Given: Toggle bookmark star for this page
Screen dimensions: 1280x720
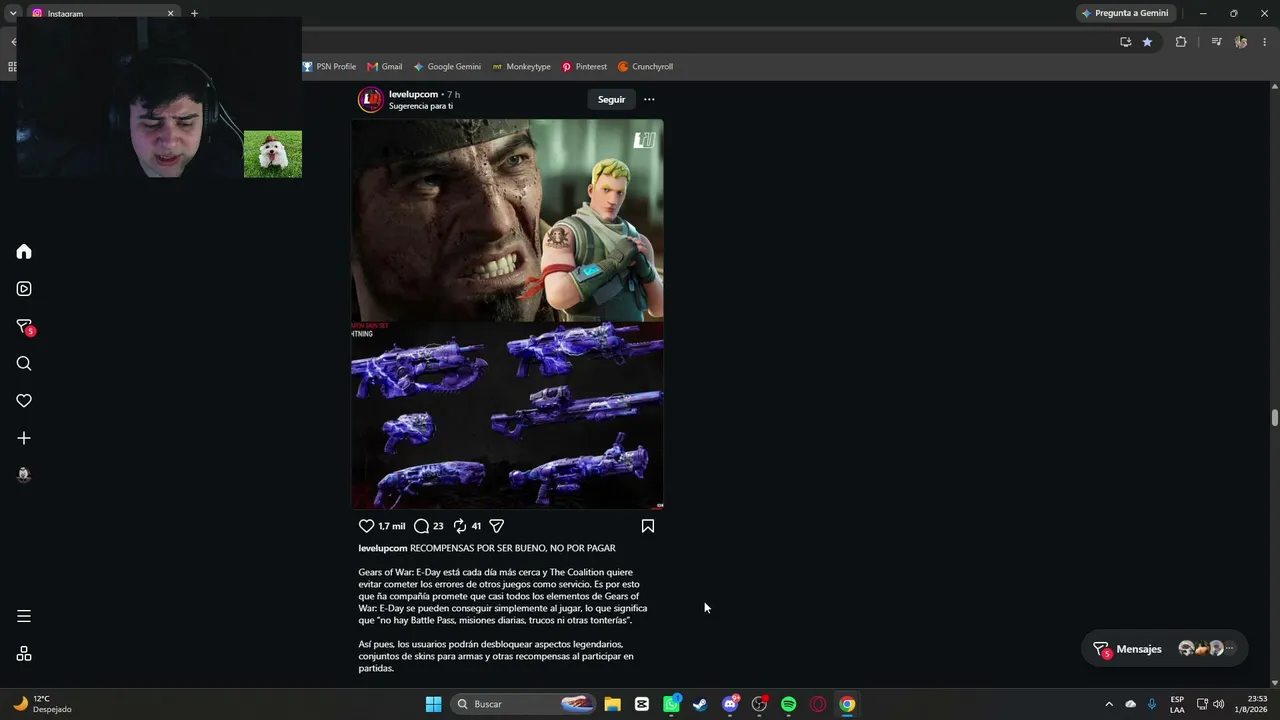Looking at the screenshot, I should (x=1147, y=42).
